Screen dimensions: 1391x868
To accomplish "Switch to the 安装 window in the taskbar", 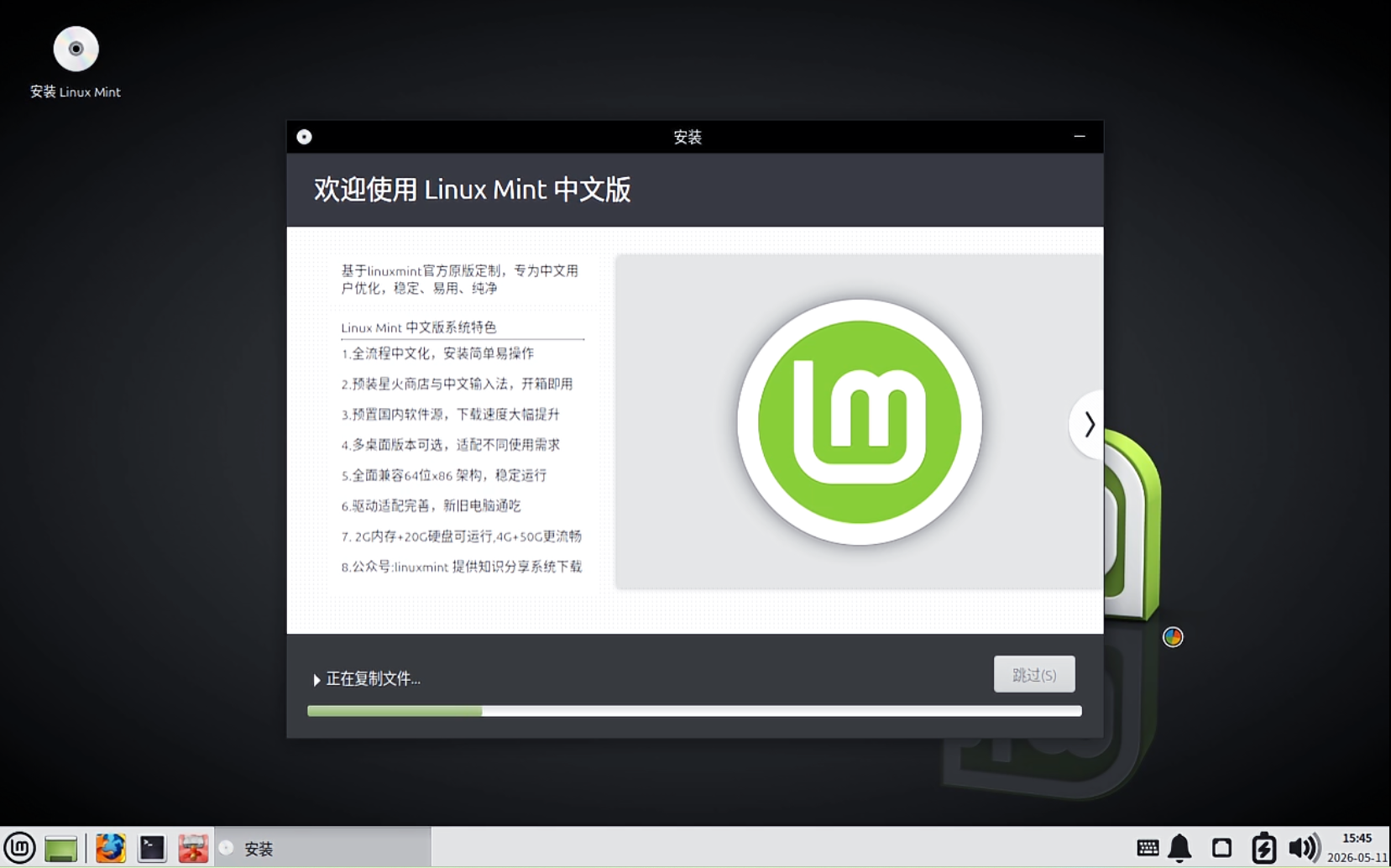I will [323, 849].
